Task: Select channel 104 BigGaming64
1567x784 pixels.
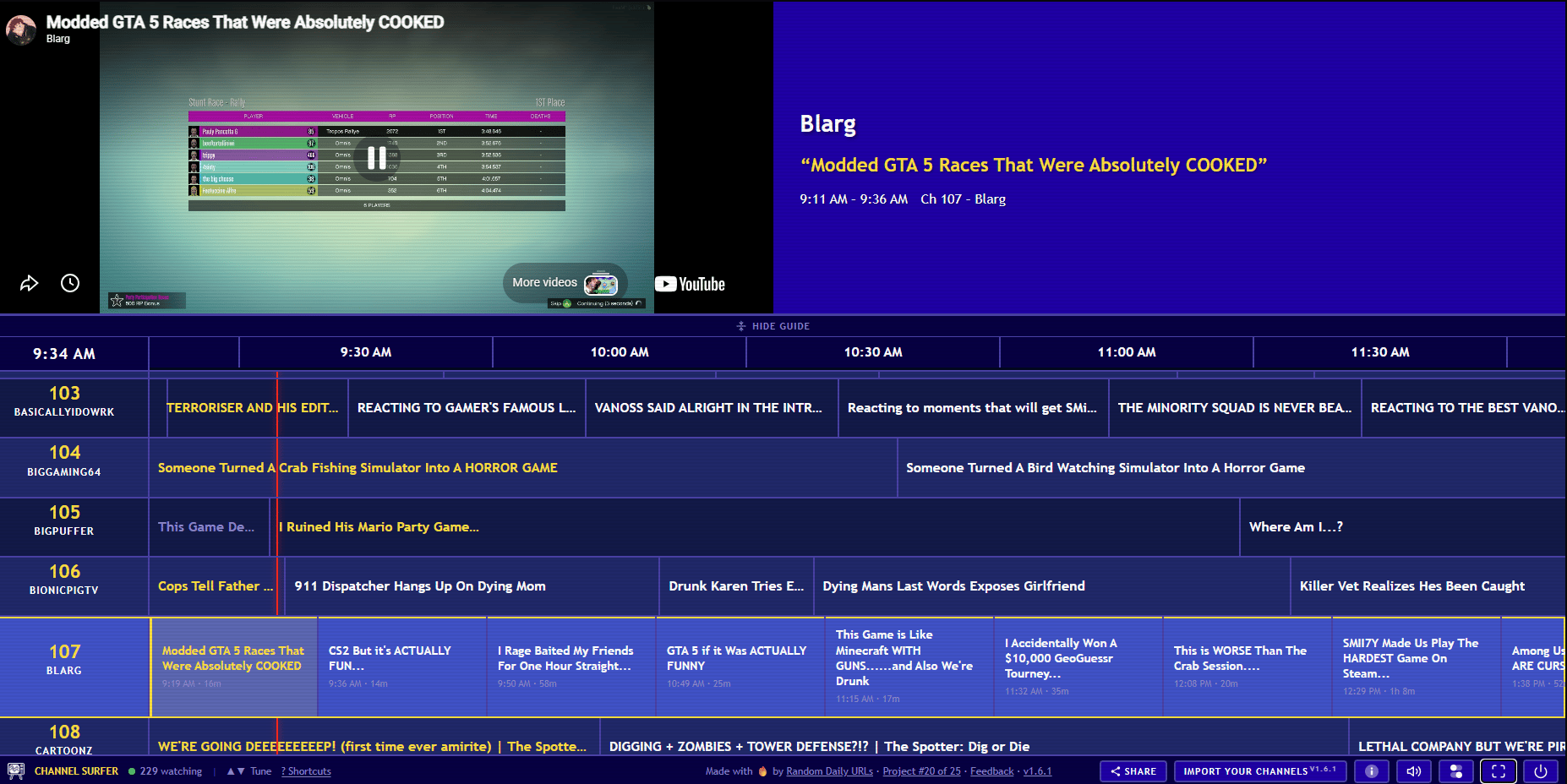Action: [74, 467]
